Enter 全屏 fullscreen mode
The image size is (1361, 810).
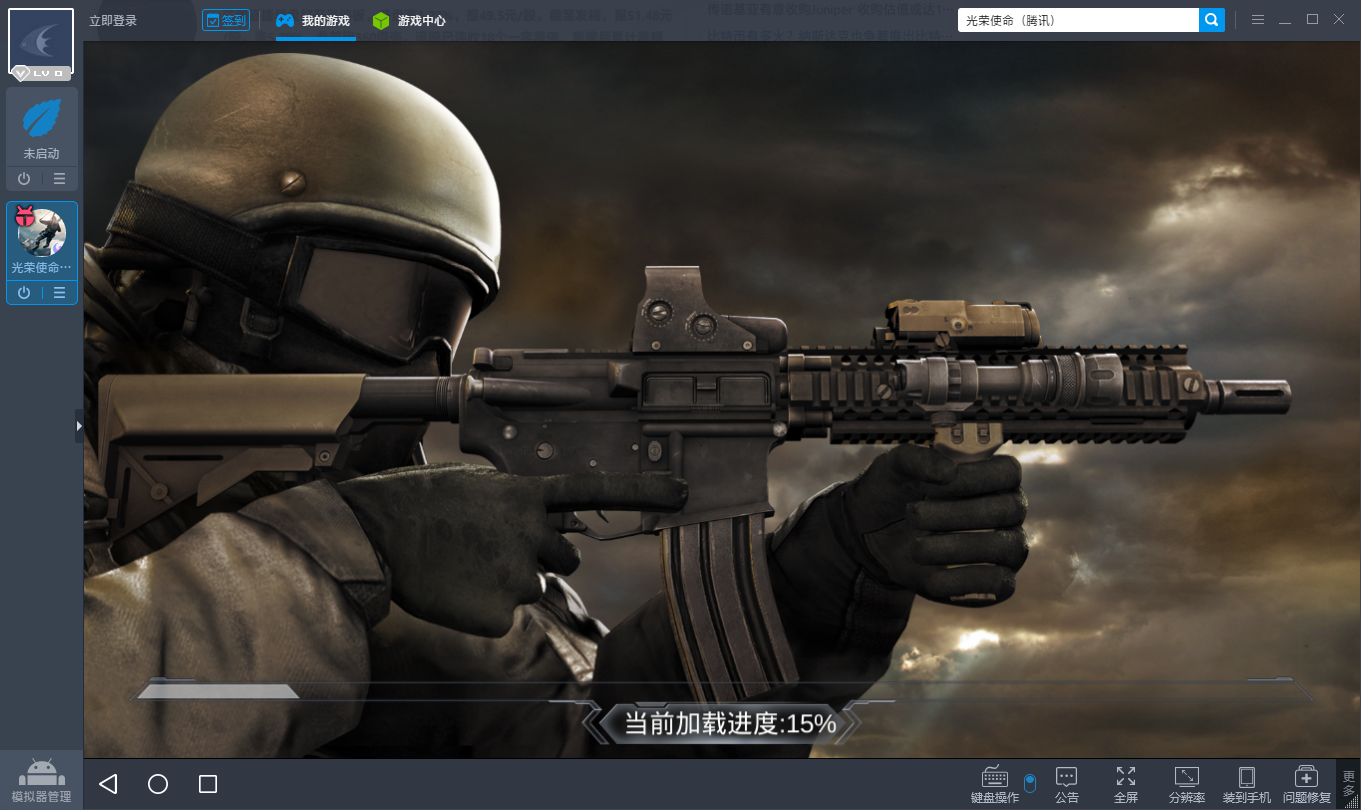(1126, 785)
